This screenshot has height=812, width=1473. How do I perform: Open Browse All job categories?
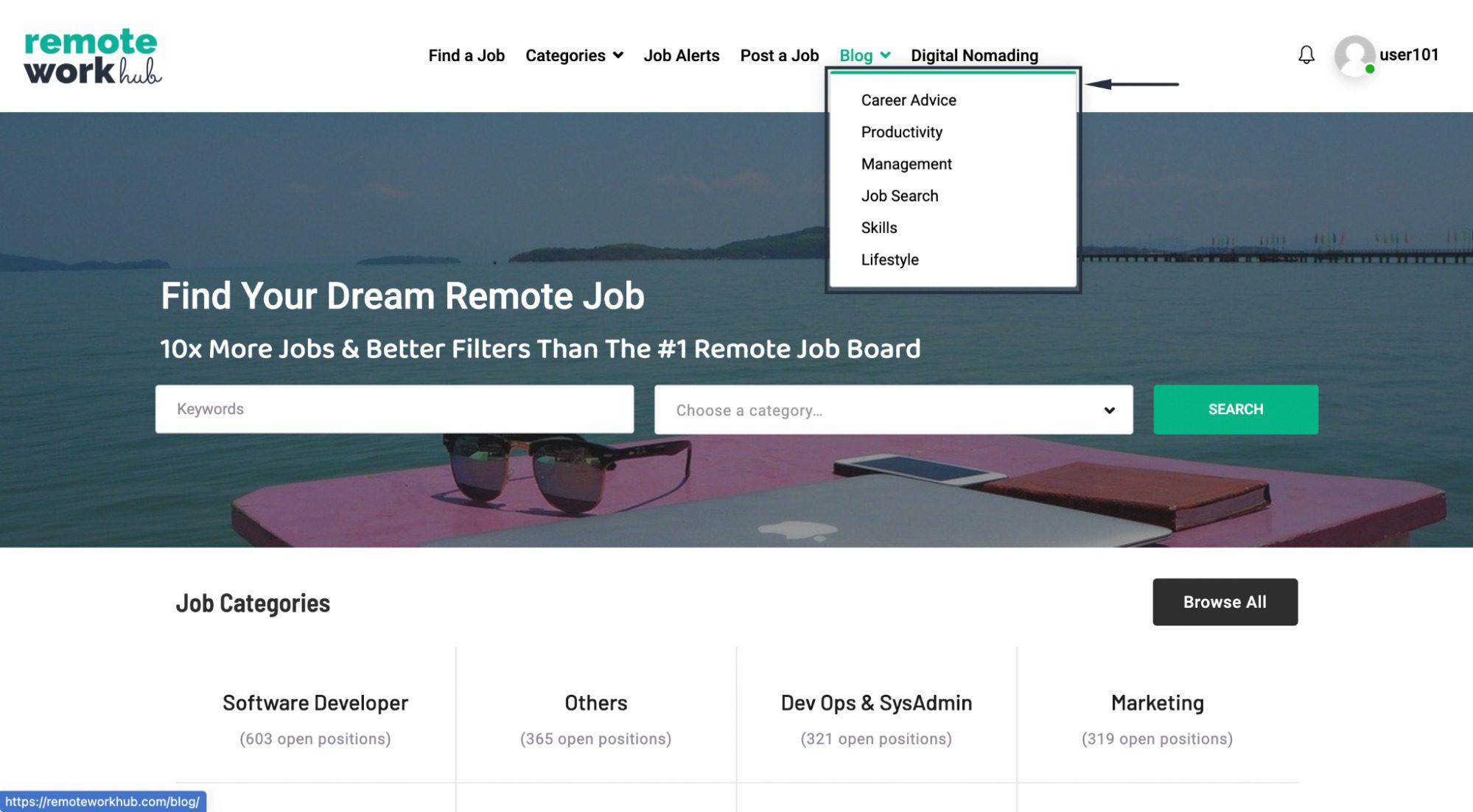[1225, 601]
